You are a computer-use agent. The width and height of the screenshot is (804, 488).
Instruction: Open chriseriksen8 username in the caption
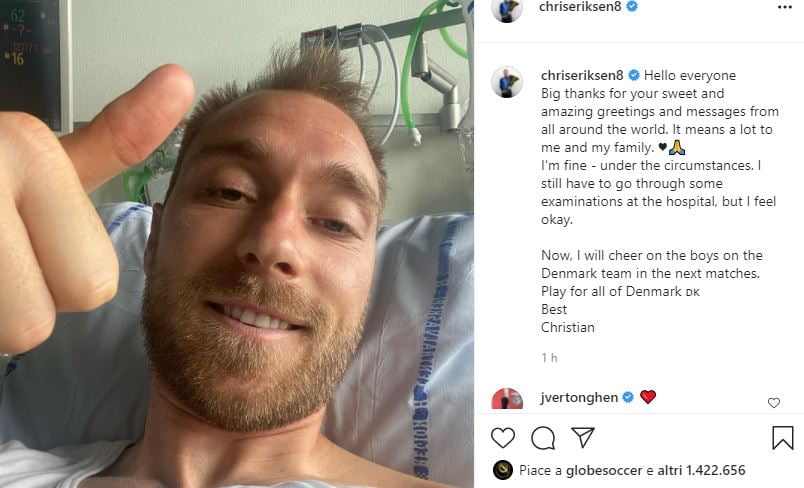coord(582,75)
